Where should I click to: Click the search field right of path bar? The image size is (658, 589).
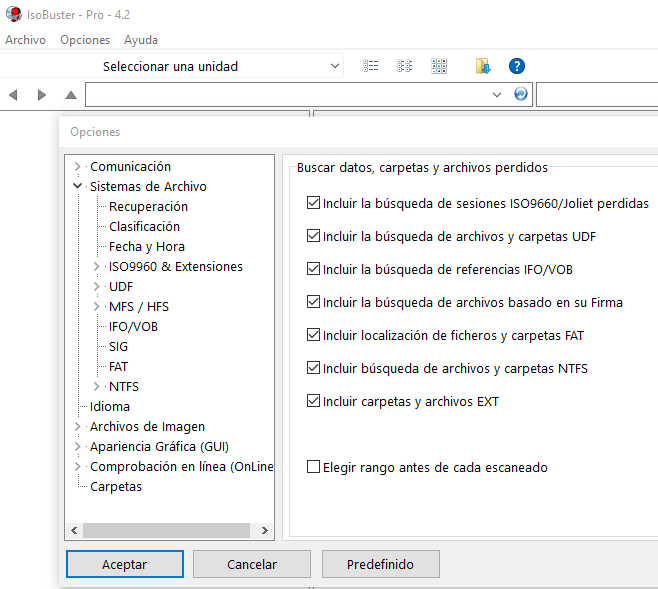597,94
